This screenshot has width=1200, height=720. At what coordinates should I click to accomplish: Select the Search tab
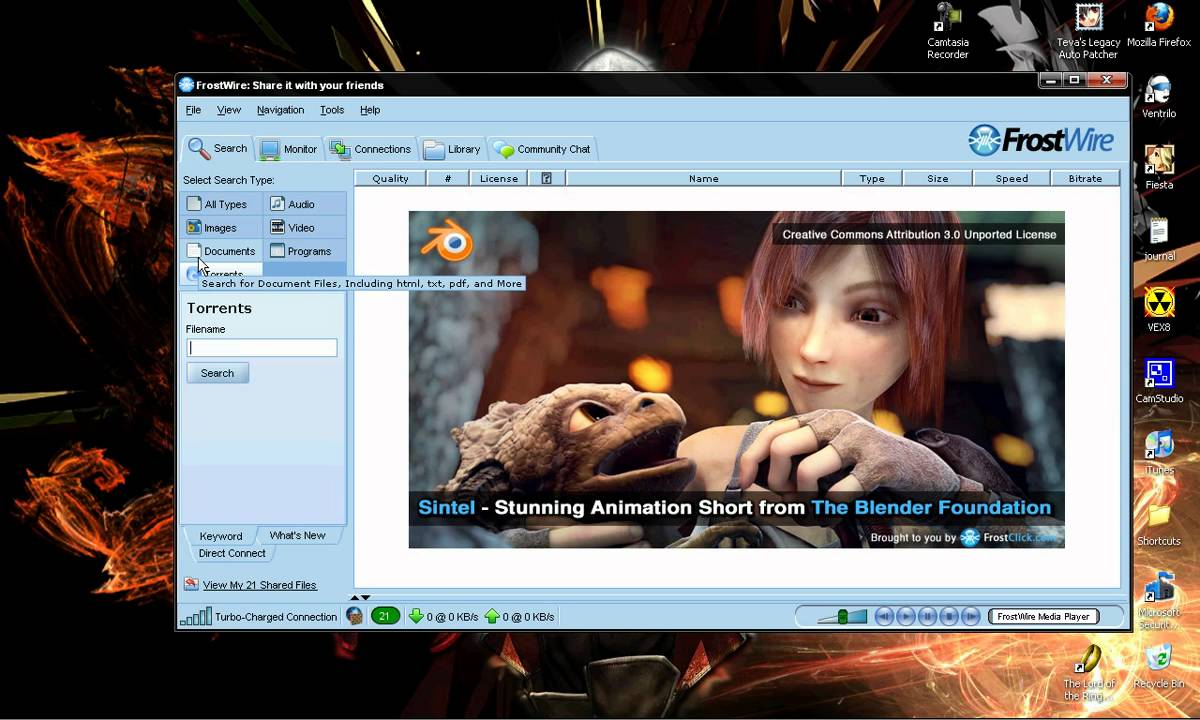pos(217,148)
